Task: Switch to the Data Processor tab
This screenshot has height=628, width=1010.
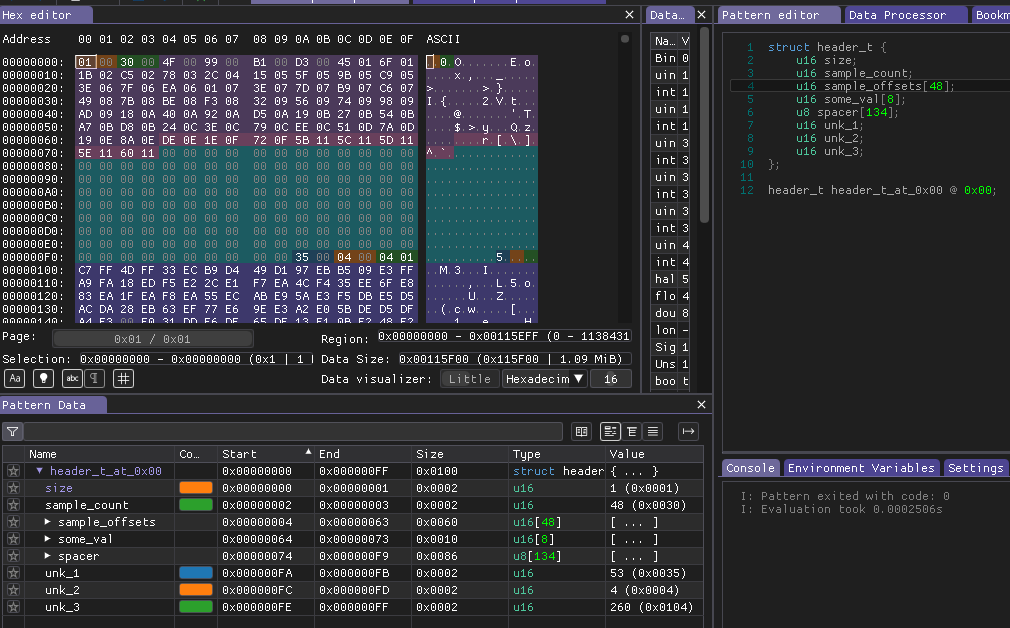Action: coord(897,15)
